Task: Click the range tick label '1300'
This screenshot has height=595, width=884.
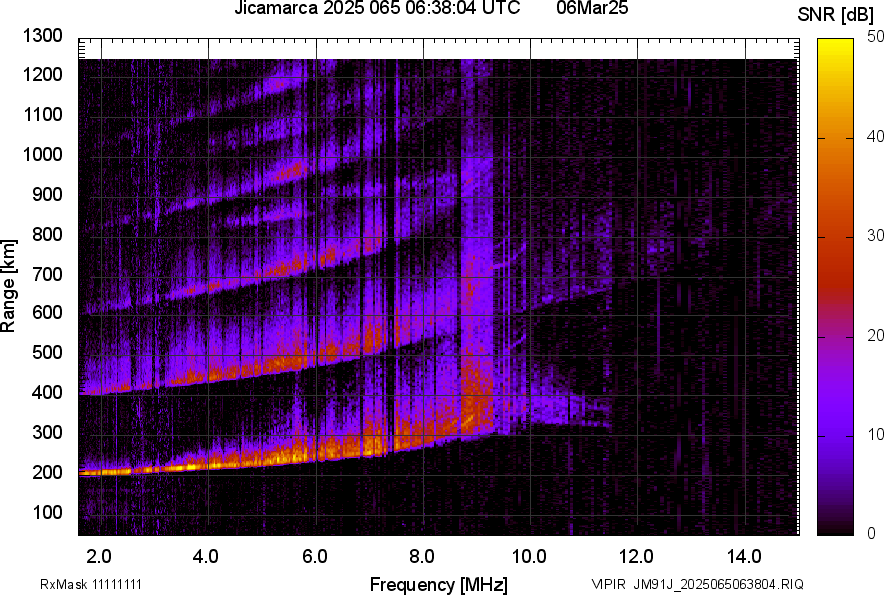Action: (x=43, y=36)
